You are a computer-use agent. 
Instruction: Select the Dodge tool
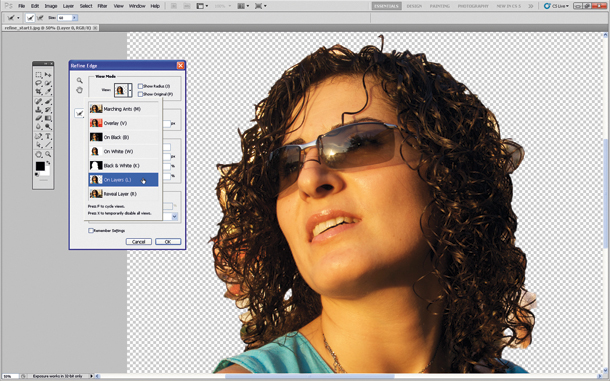tap(48, 126)
